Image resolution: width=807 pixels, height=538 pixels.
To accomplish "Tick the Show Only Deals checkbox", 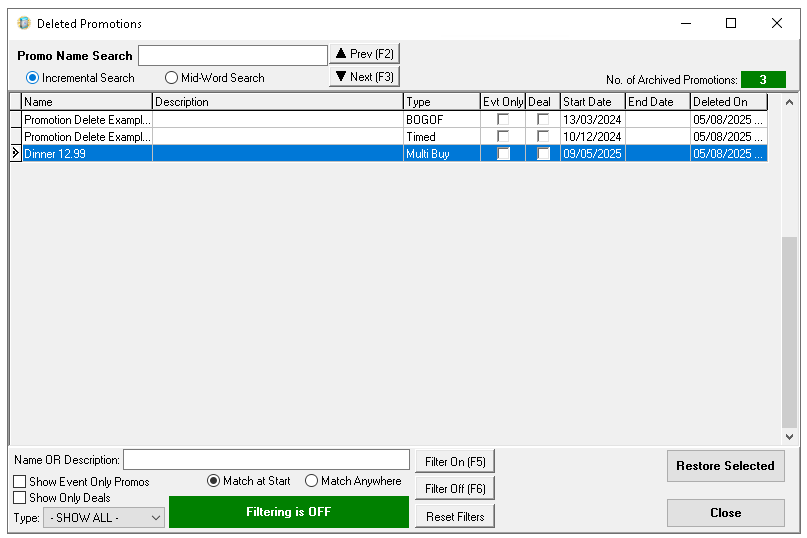I will coord(20,498).
